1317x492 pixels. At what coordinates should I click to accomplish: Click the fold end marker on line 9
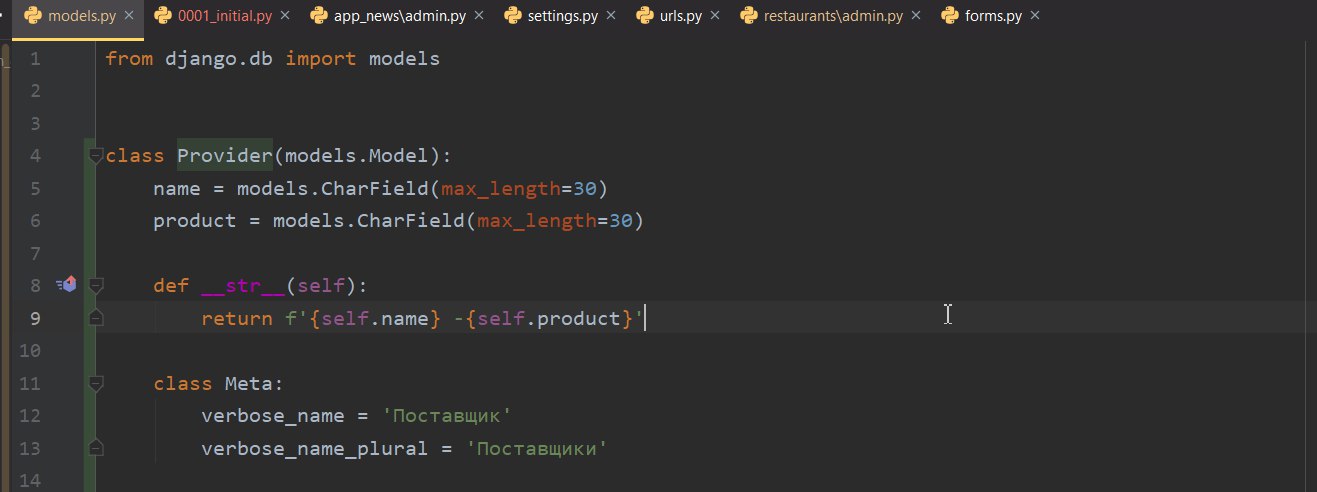[x=96, y=318]
